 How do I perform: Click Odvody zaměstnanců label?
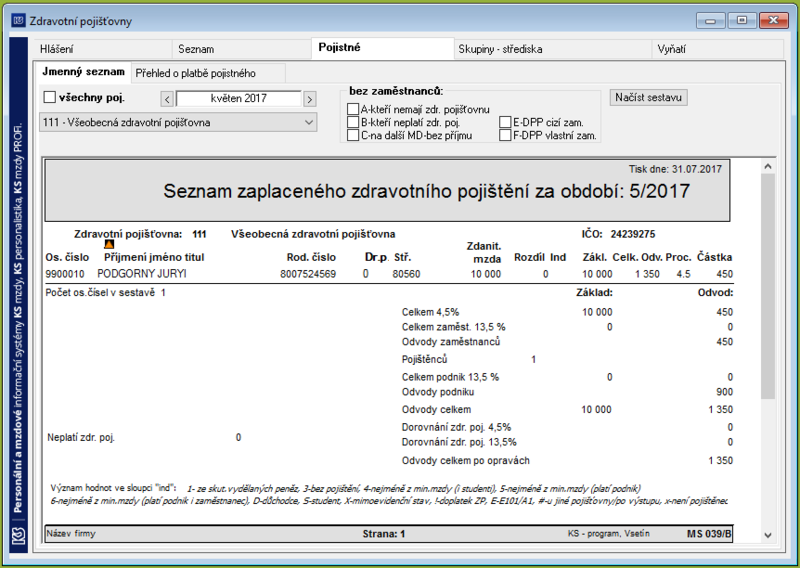pyautogui.click(x=451, y=342)
